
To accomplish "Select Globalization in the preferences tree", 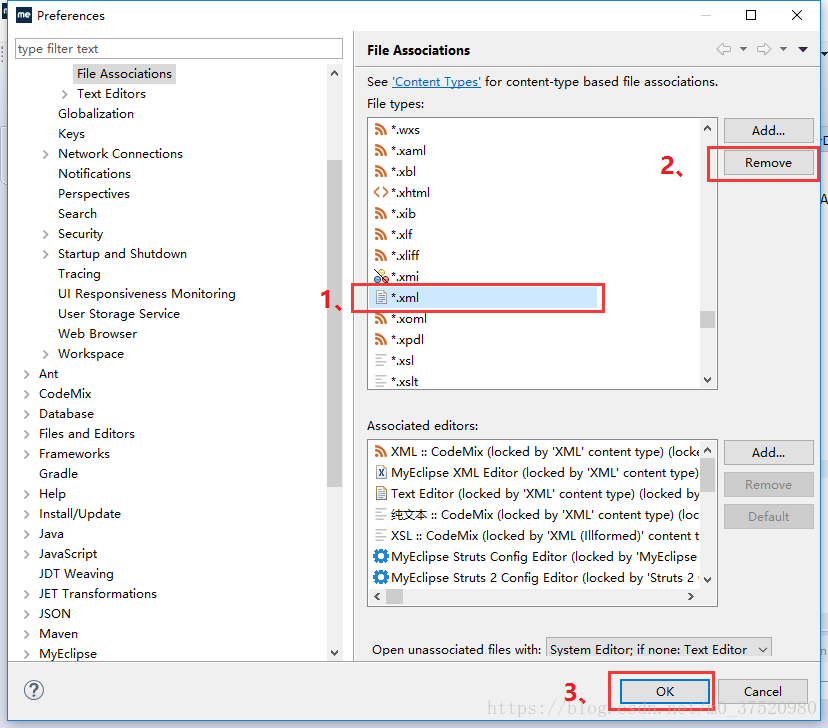I will pos(96,114).
